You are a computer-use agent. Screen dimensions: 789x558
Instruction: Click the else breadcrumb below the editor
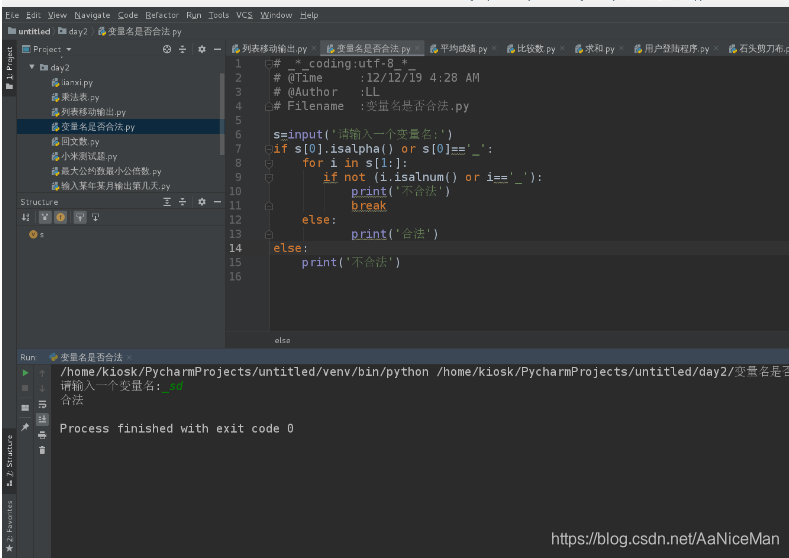pos(282,341)
